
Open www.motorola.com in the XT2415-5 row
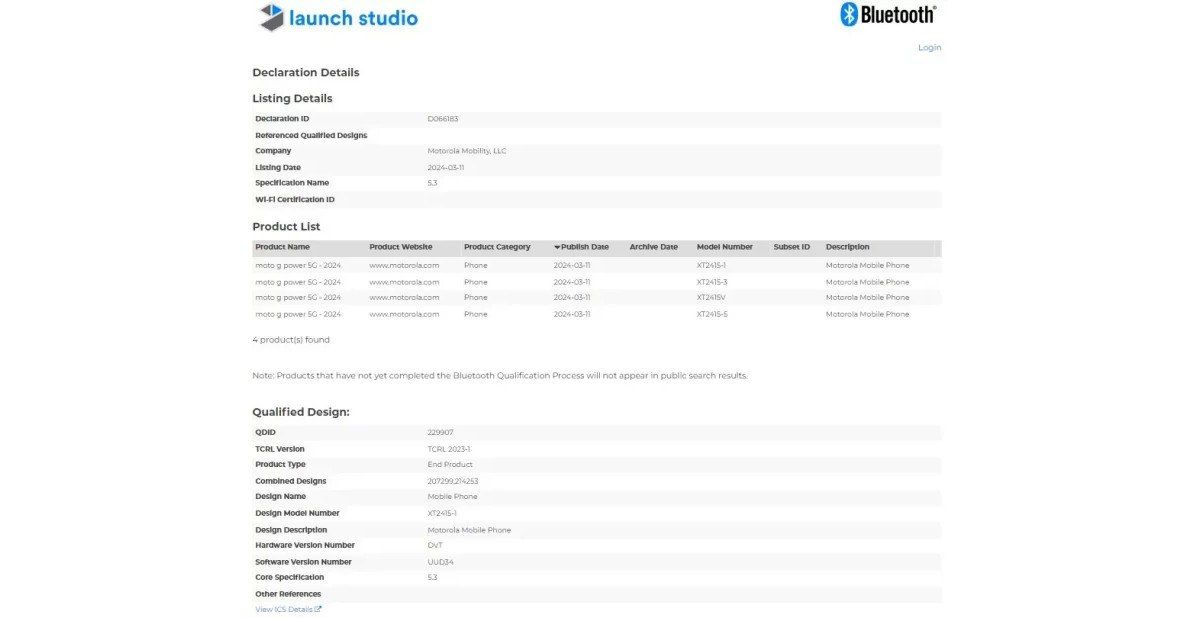(x=404, y=314)
